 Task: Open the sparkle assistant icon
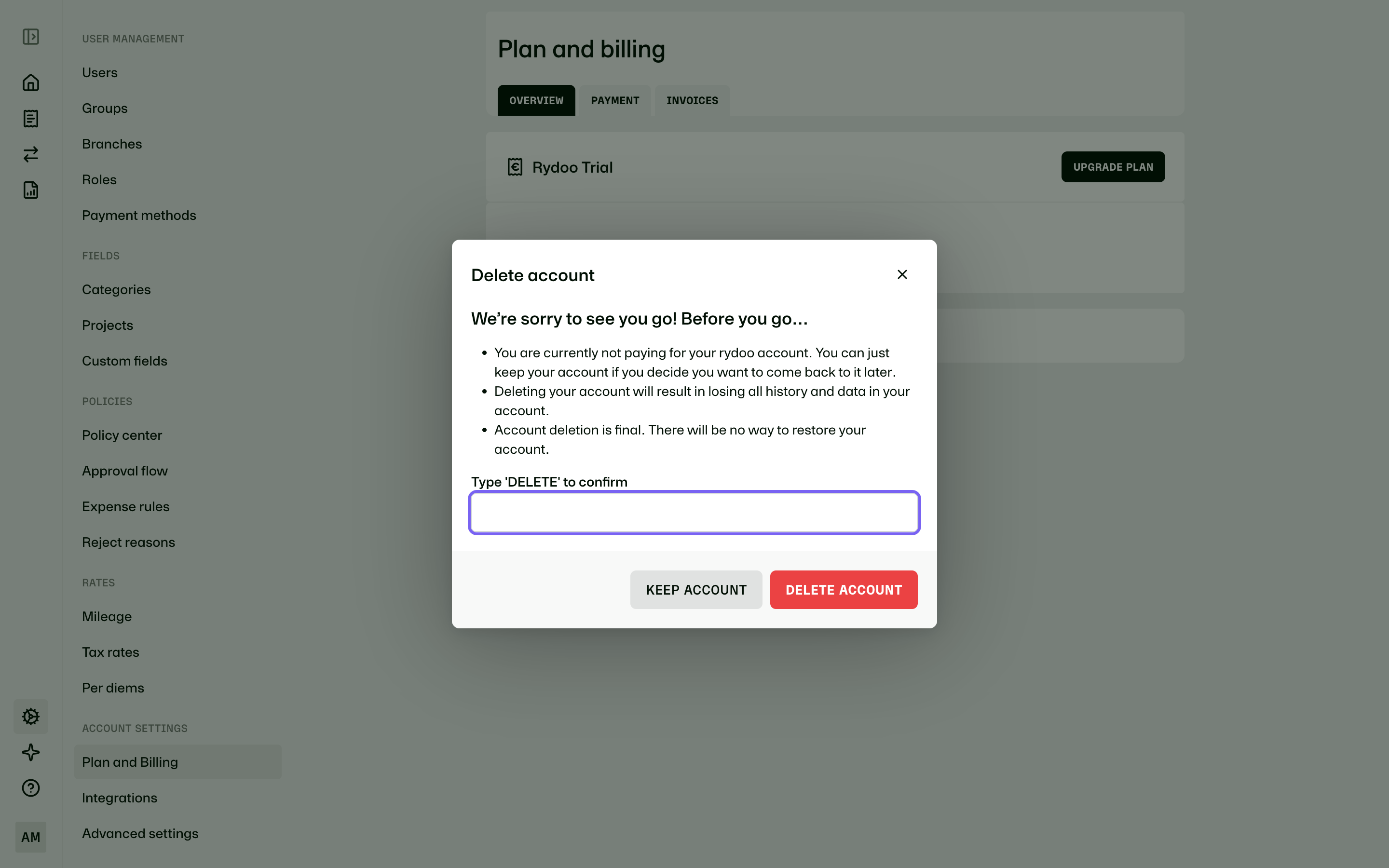pos(31,752)
